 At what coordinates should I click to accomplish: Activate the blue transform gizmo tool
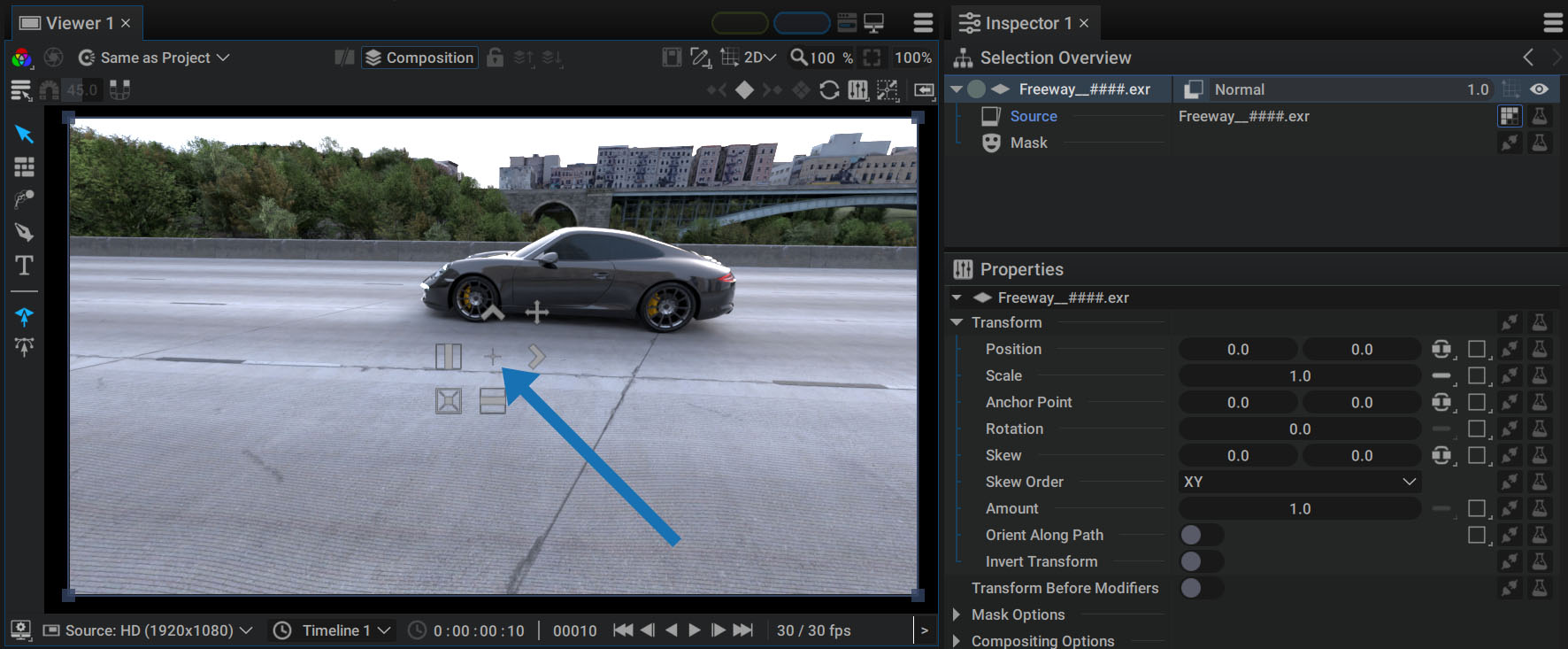coord(24,316)
